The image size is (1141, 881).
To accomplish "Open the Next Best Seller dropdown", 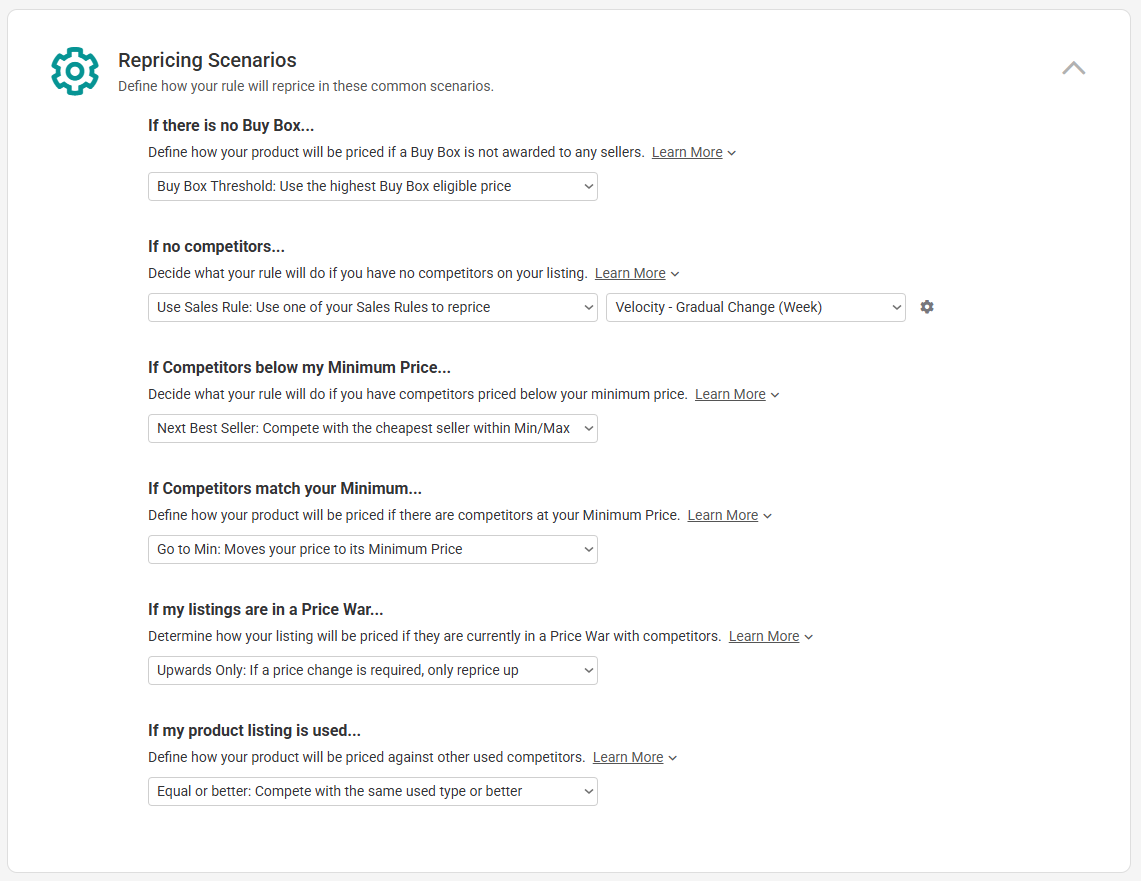I will 373,428.
